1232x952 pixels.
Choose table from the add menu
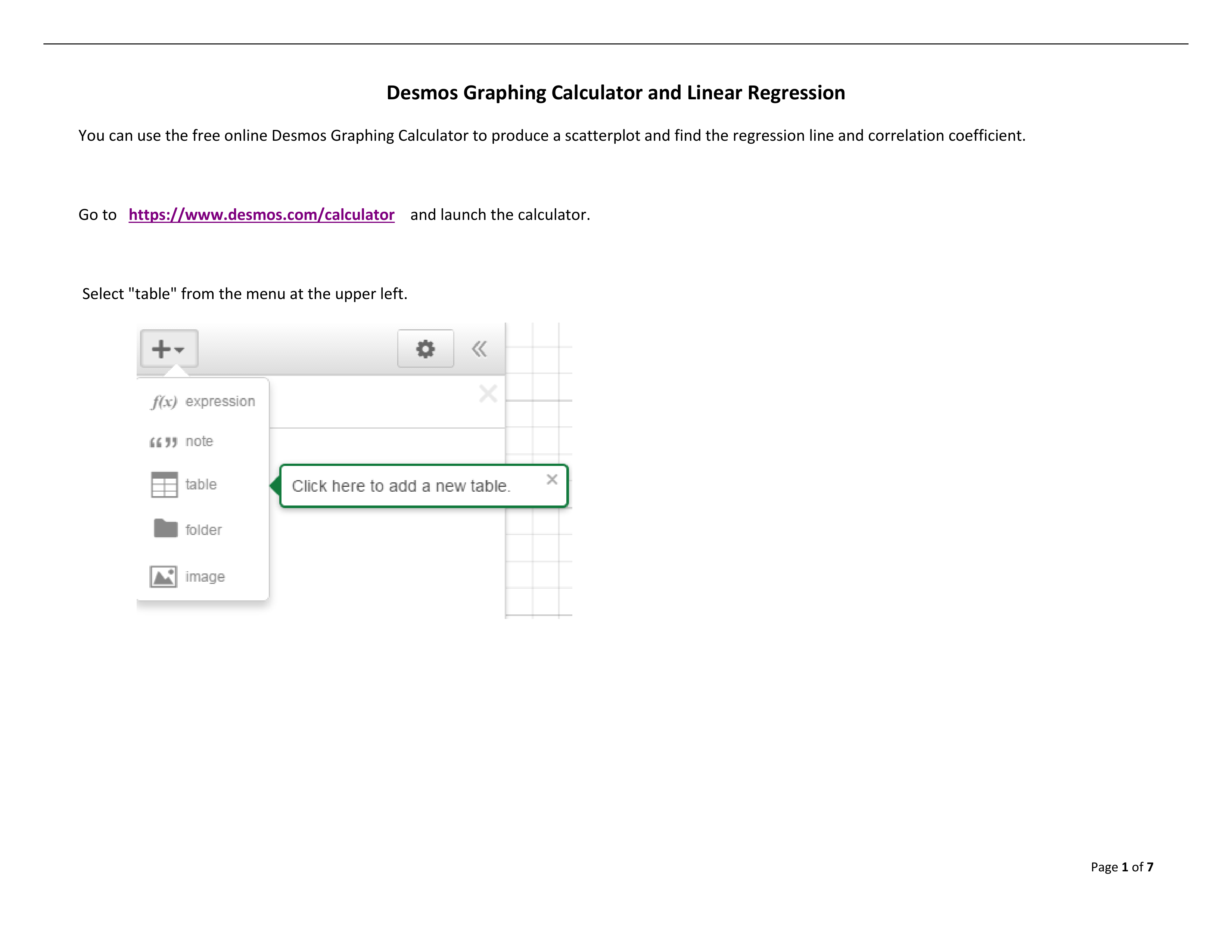tap(184, 485)
